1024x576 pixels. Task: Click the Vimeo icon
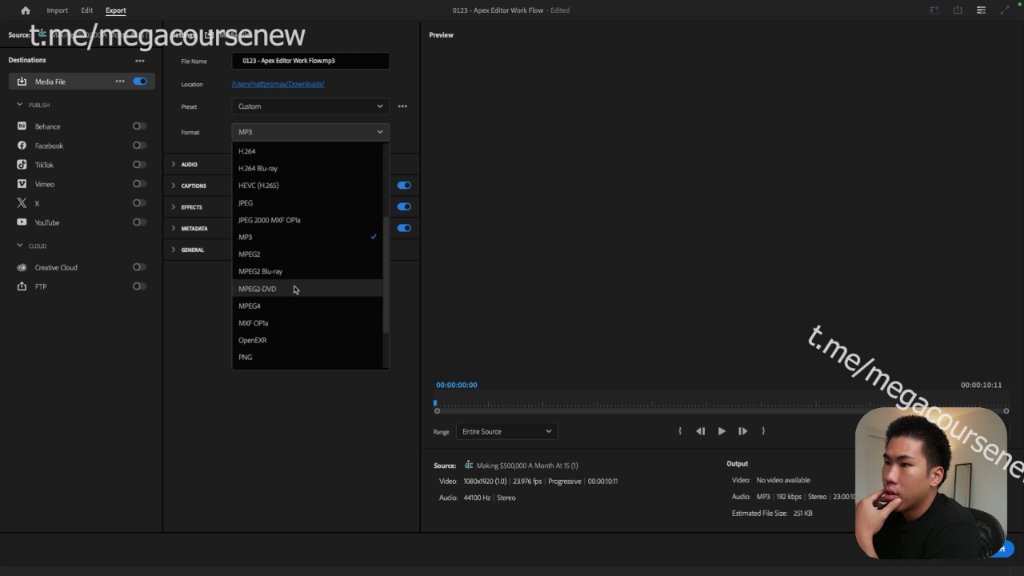pyautogui.click(x=22, y=184)
